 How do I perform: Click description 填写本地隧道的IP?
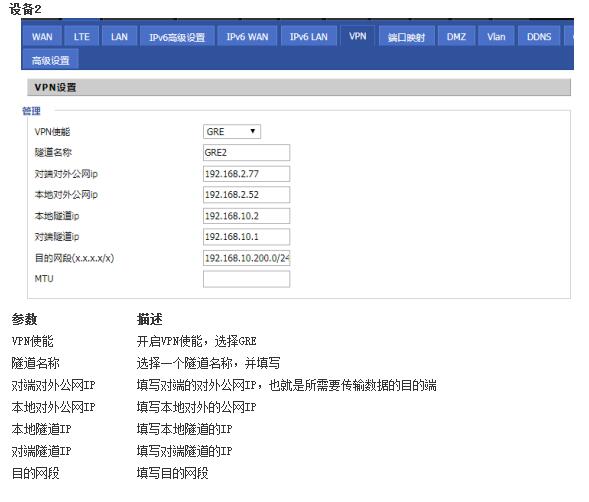pyautogui.click(x=184, y=429)
